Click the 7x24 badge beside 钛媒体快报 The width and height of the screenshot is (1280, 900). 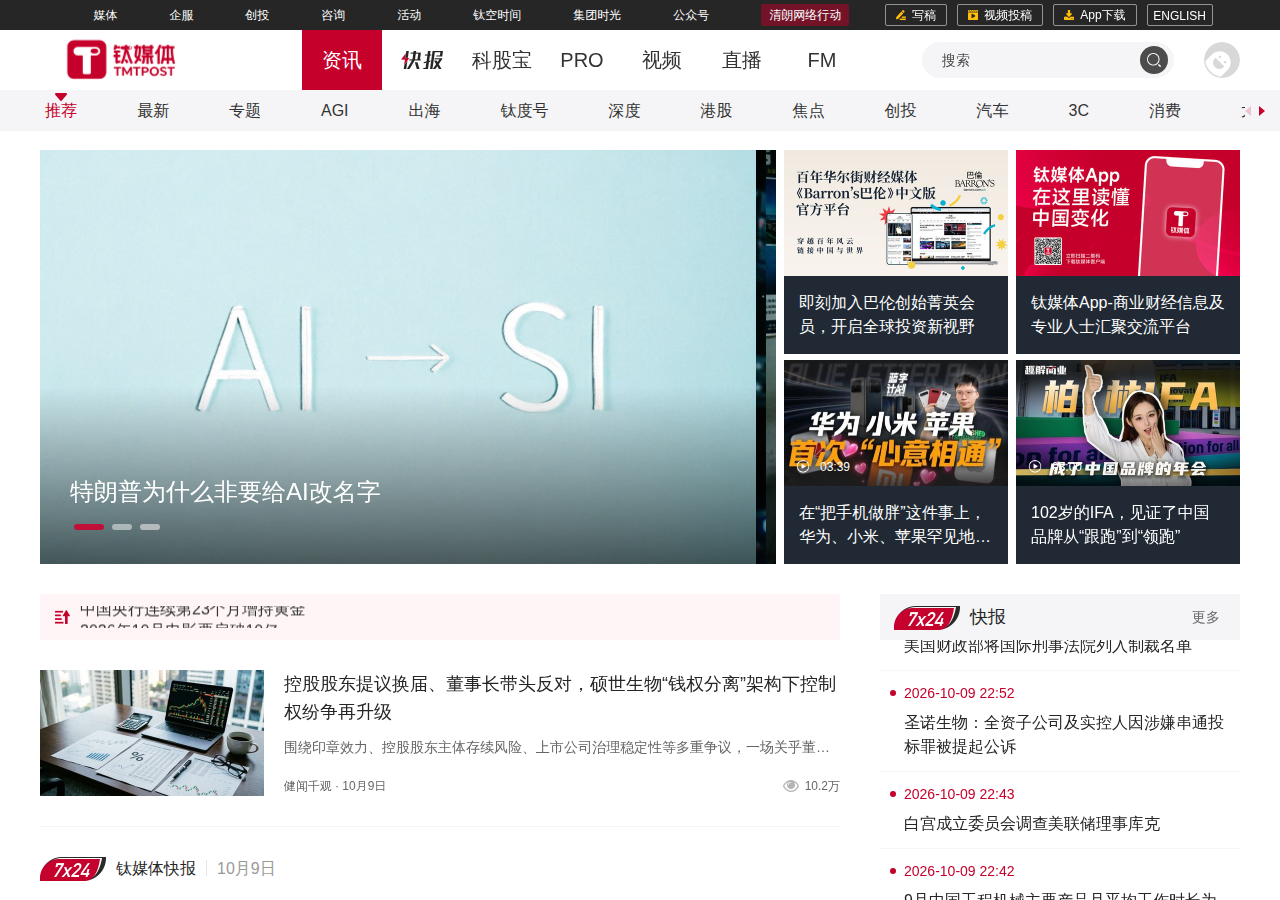73,869
